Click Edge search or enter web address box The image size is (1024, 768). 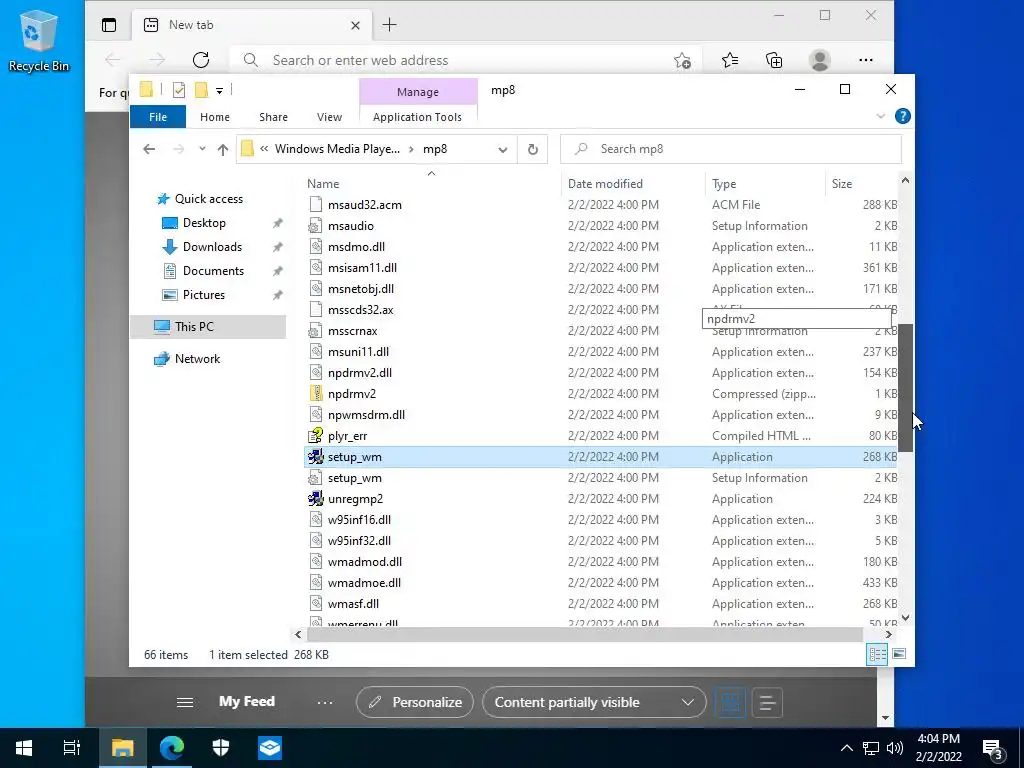[x=467, y=60]
